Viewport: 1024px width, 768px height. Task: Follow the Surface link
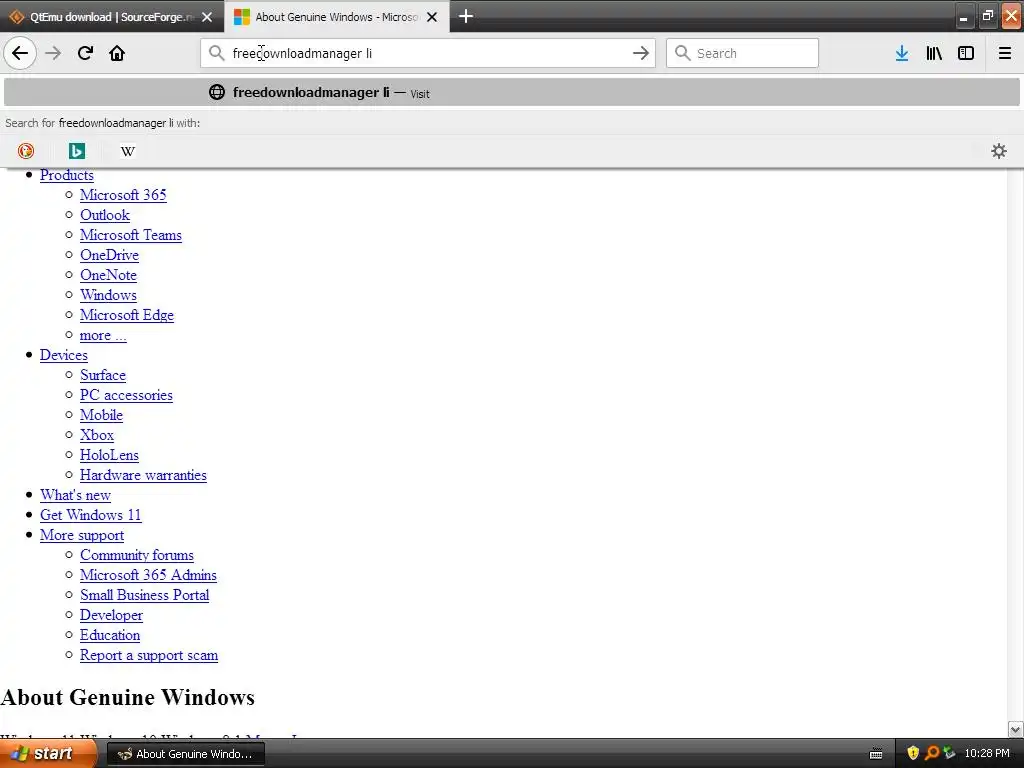coord(103,375)
